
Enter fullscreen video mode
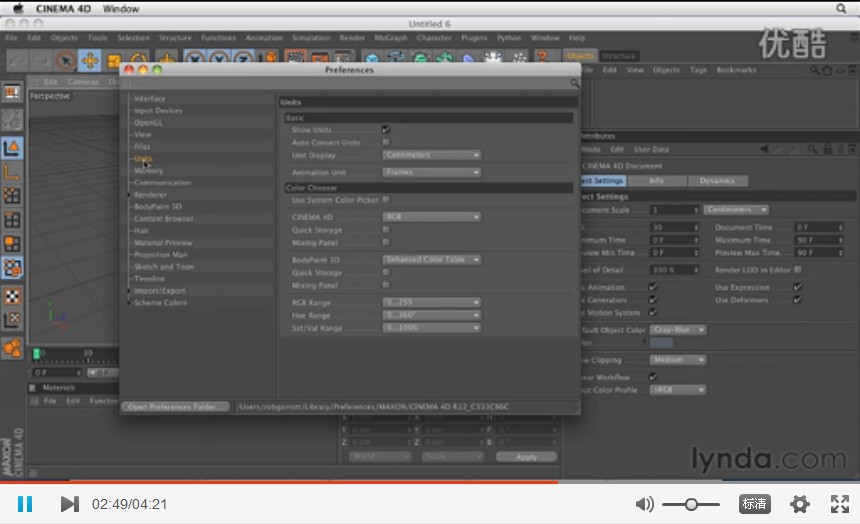pos(840,504)
